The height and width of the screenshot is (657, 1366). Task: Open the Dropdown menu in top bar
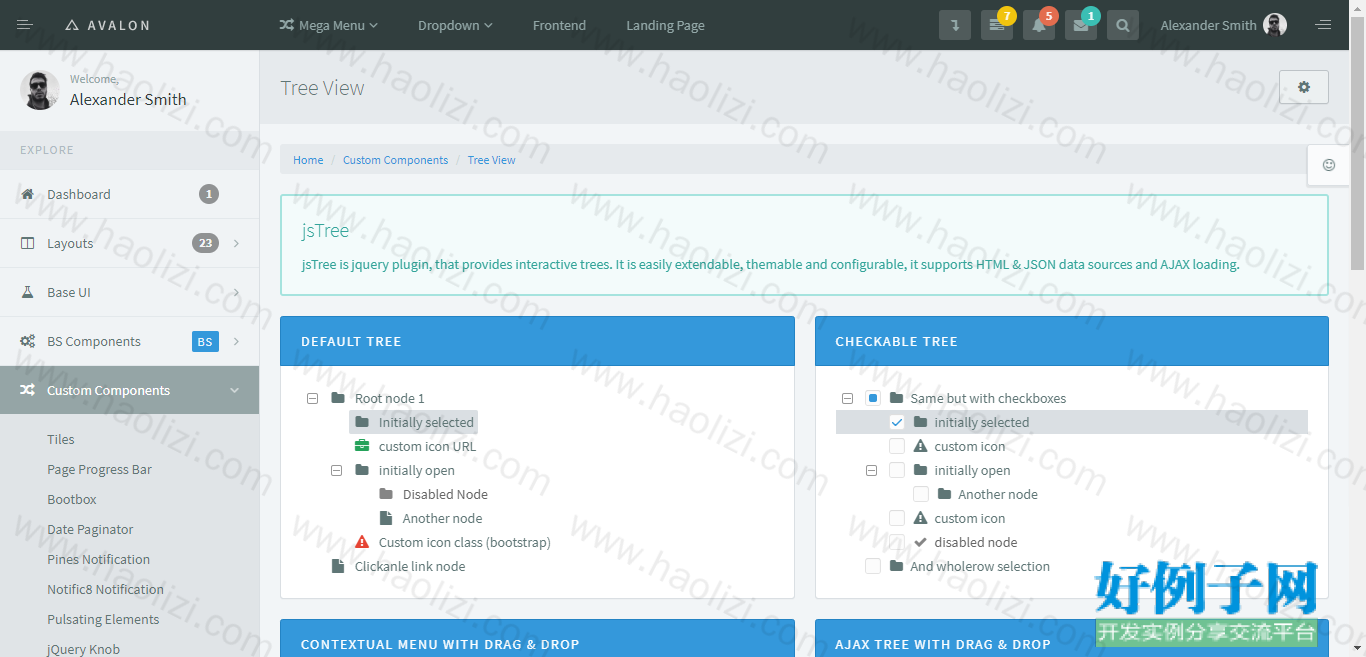click(x=455, y=25)
